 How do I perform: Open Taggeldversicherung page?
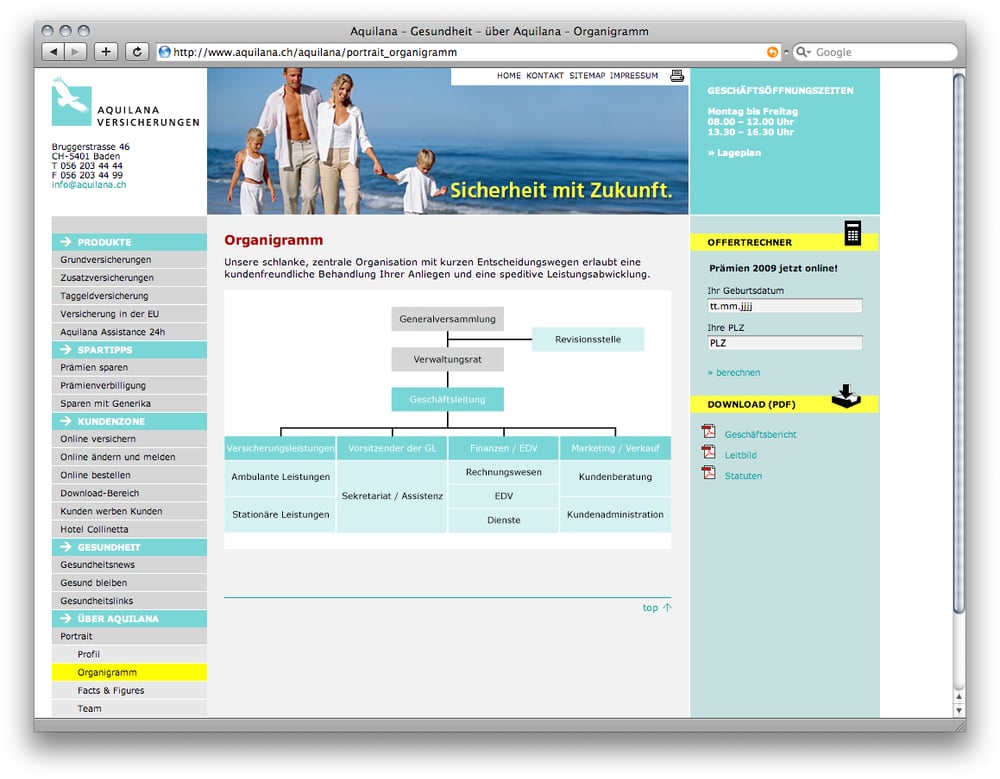[129, 296]
